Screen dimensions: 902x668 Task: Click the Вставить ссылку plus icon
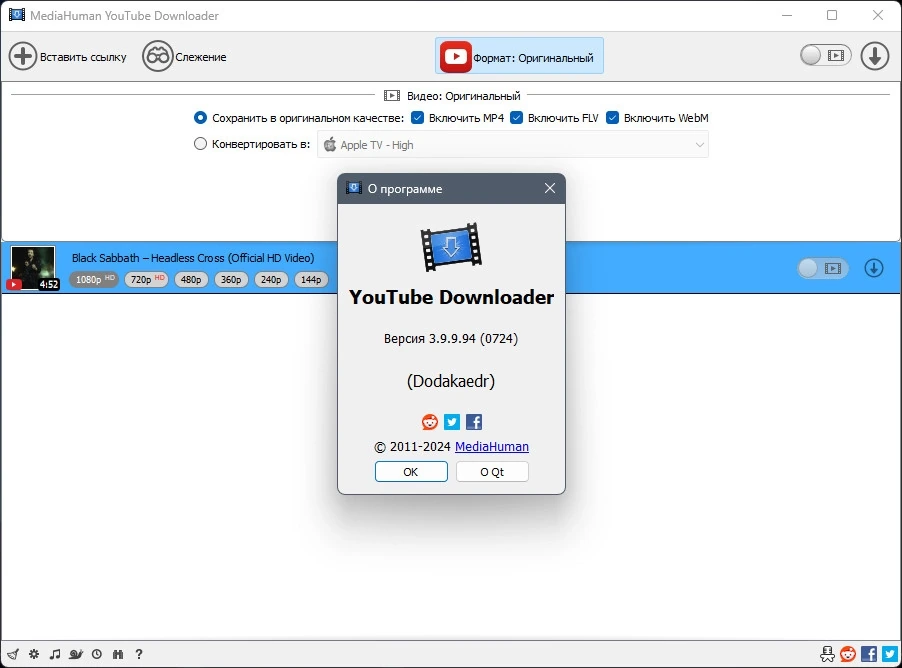coord(23,56)
